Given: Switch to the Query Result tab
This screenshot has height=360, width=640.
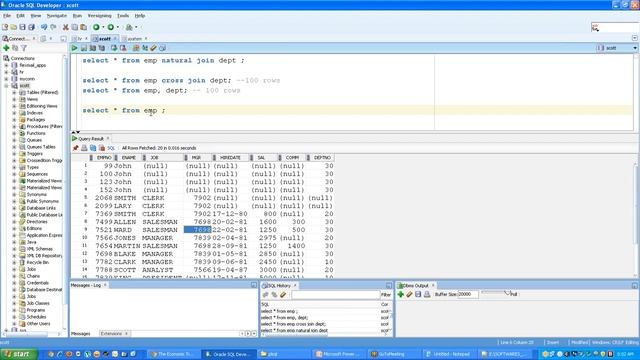Looking at the screenshot, I should [91, 139].
